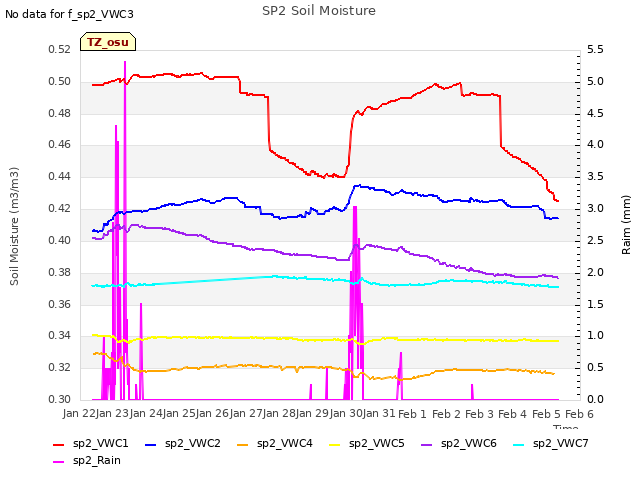Click the Feb 3 x-axis tick label

(x=479, y=414)
